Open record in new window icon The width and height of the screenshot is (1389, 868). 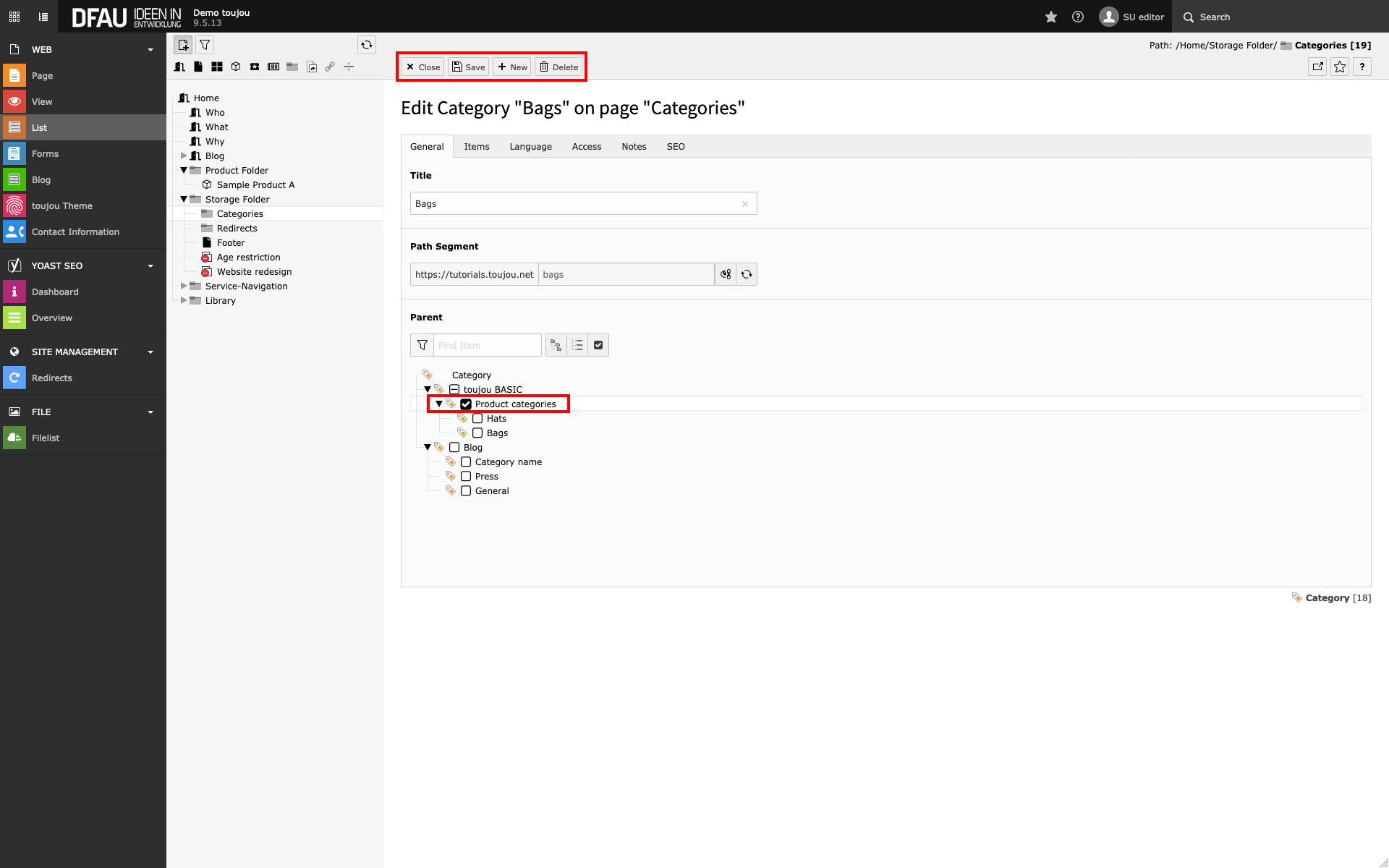click(x=1317, y=67)
